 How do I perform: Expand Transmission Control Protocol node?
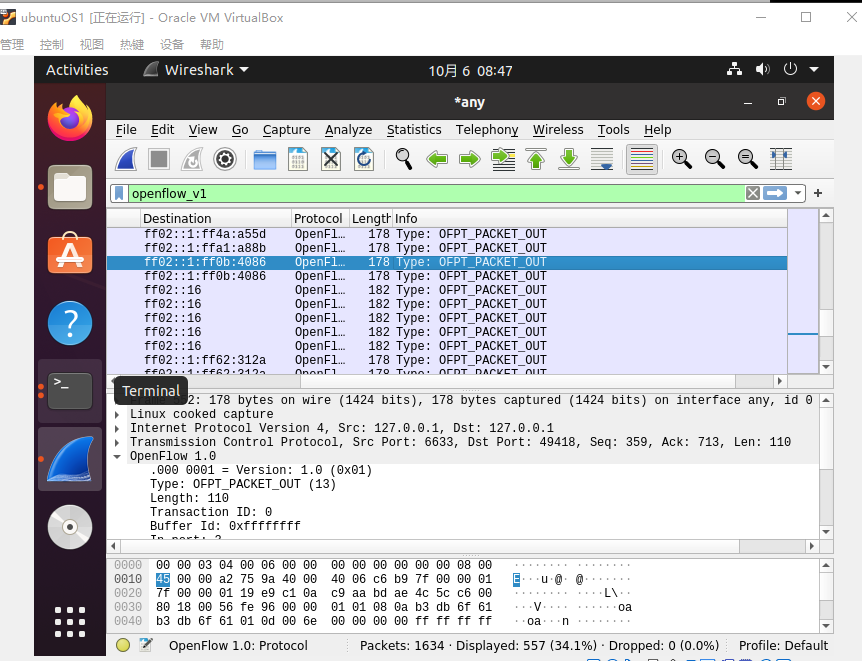pyautogui.click(x=117, y=442)
